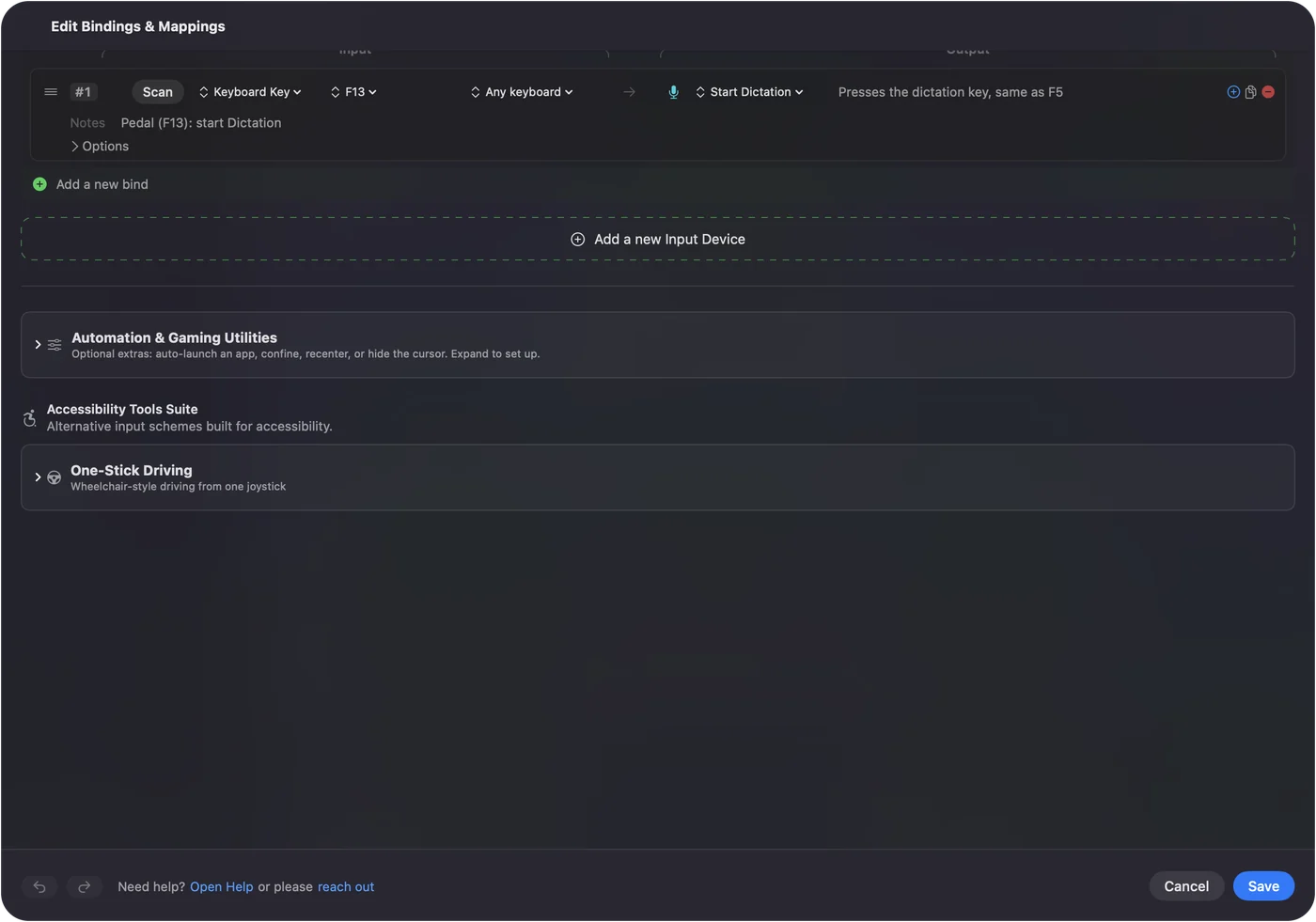Click the 'Presses the dictation key, same as F5' text
This screenshot has height=922, width=1316.
point(950,92)
